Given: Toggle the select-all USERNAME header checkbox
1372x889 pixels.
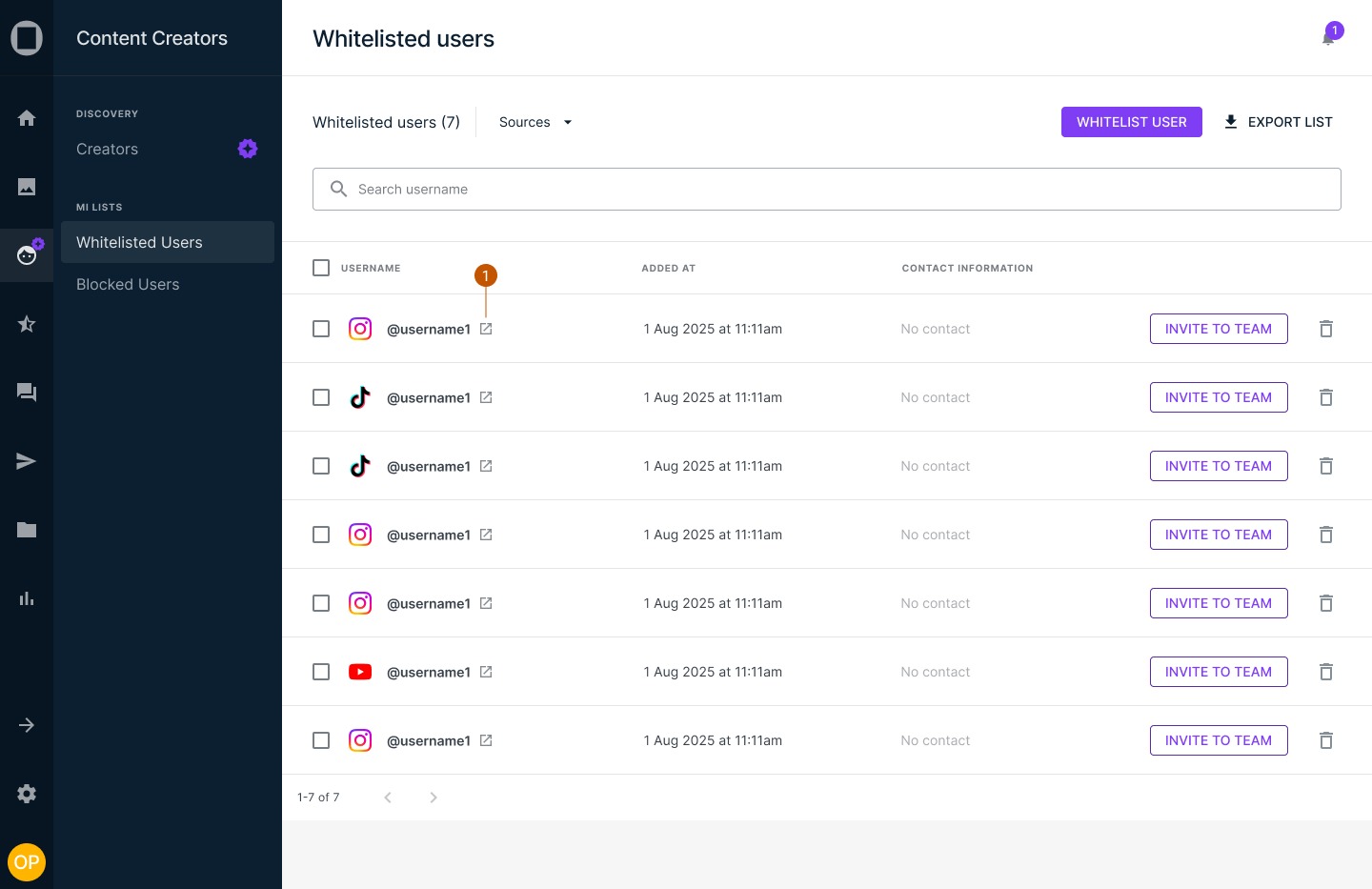Looking at the screenshot, I should click(321, 268).
